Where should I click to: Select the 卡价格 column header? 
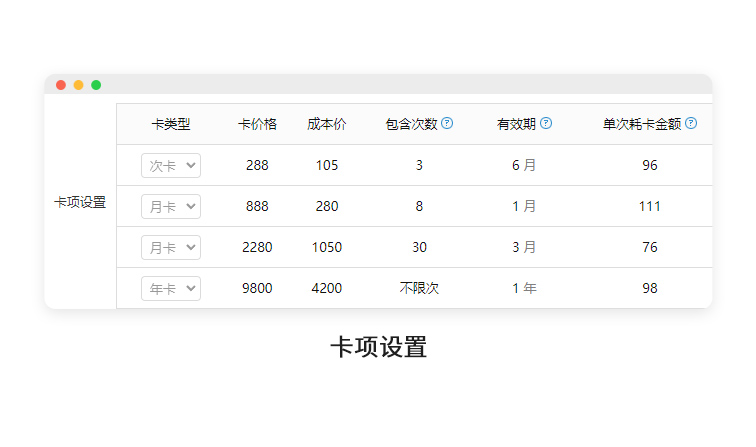(257, 124)
